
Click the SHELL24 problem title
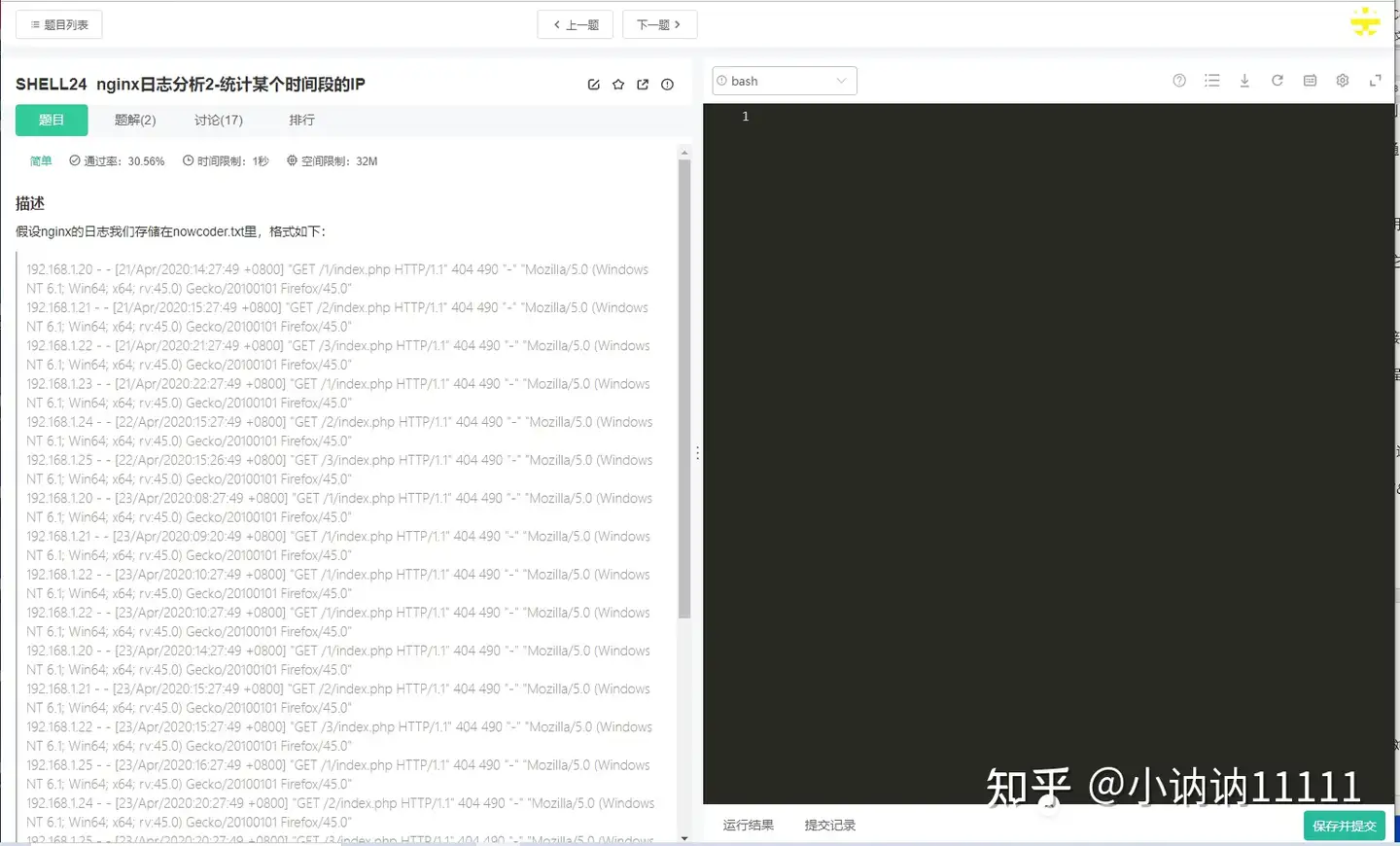coord(191,85)
